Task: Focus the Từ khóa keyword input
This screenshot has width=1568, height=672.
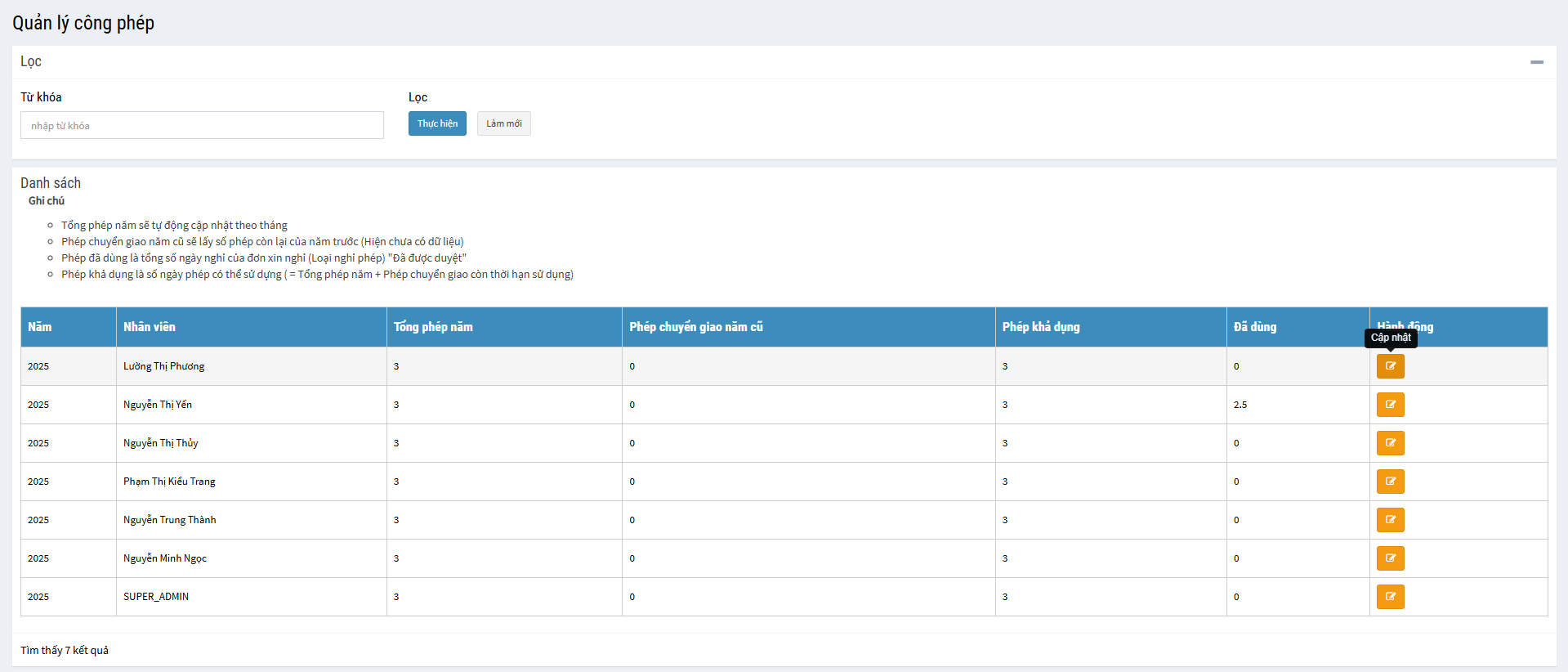Action: click(202, 125)
